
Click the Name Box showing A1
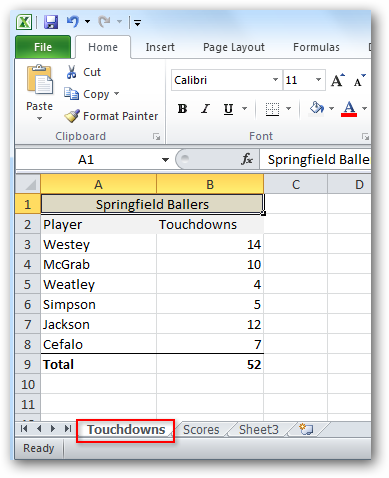click(87, 160)
